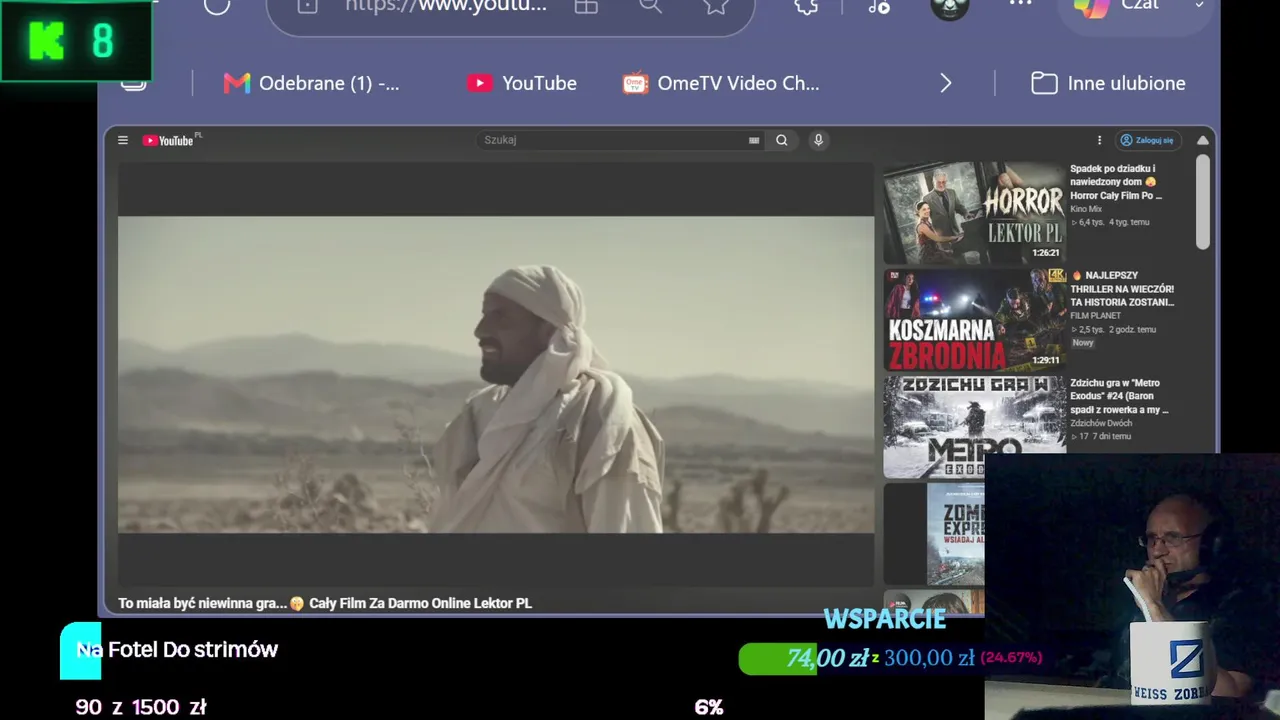Start voice search with the microphone
This screenshot has width=1280, height=720.
[x=818, y=141]
